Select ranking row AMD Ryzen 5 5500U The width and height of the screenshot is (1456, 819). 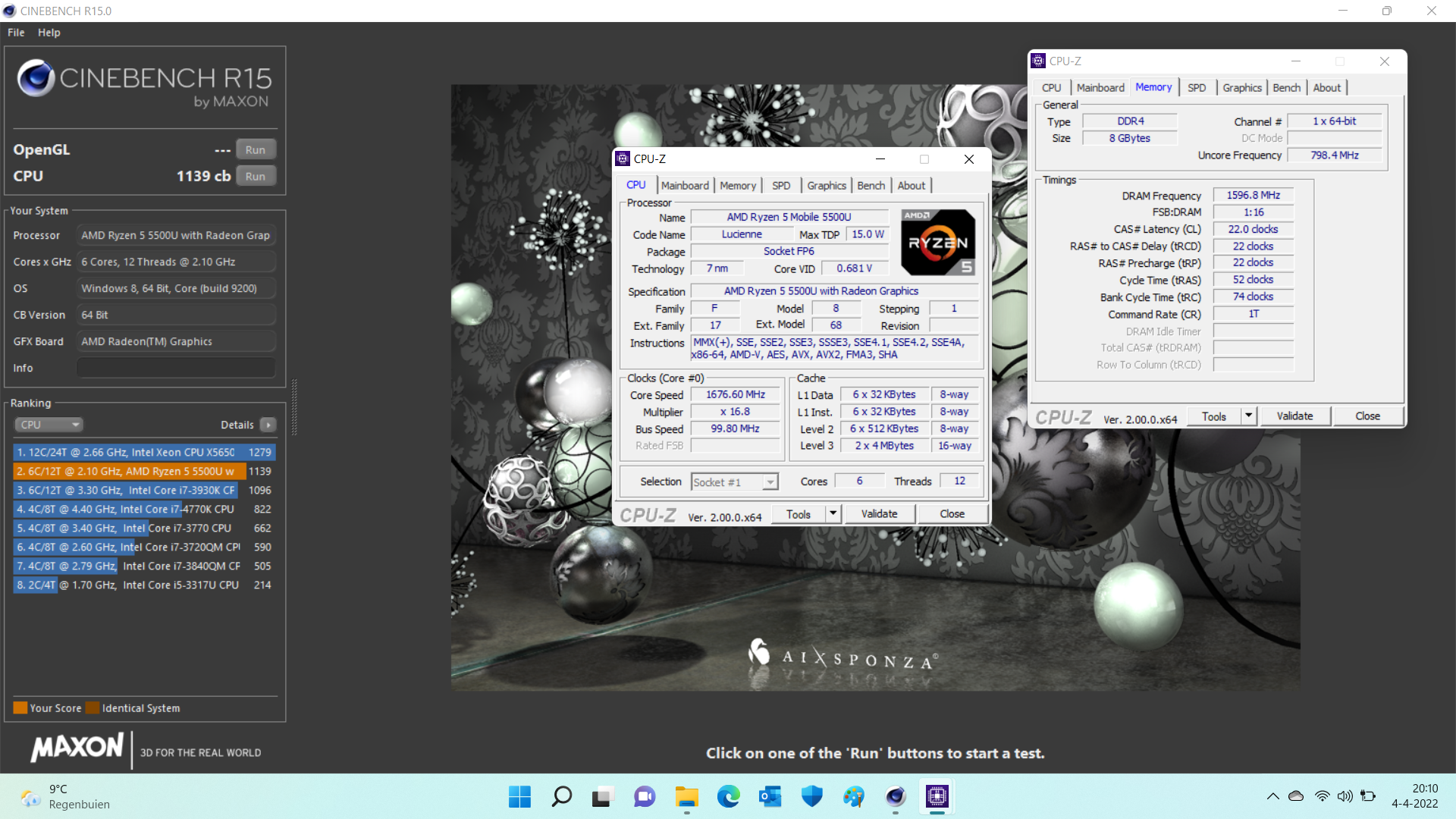point(144,471)
